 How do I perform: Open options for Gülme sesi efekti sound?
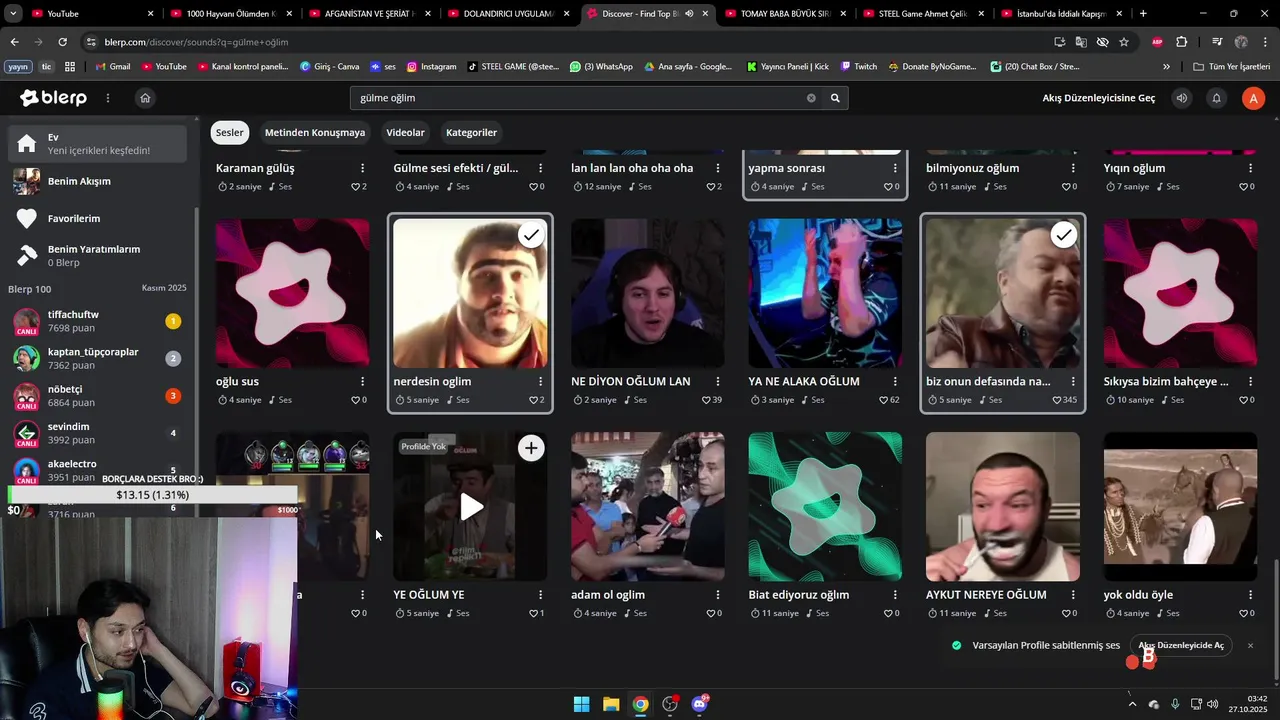pyautogui.click(x=540, y=168)
